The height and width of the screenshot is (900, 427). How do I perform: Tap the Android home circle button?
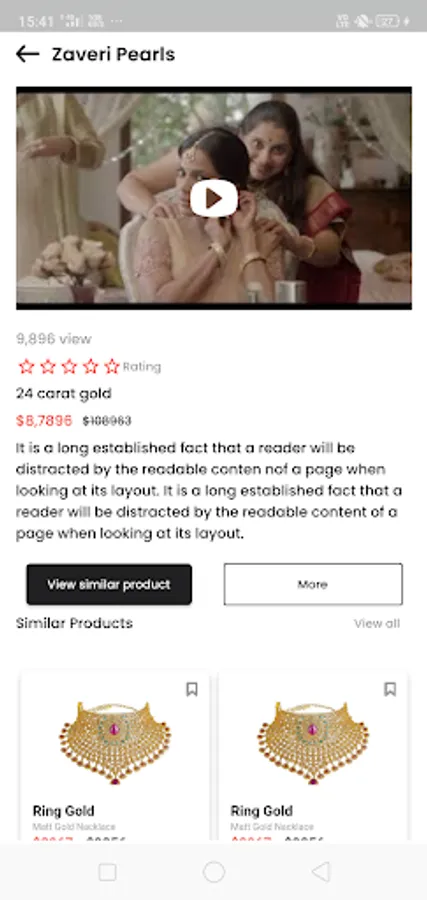coord(214,872)
